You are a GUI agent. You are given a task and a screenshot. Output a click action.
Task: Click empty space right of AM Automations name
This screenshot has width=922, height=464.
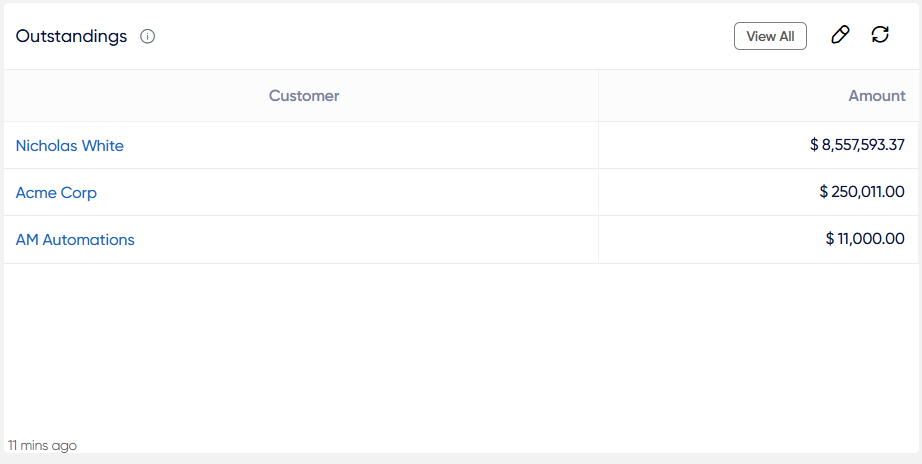coord(366,239)
